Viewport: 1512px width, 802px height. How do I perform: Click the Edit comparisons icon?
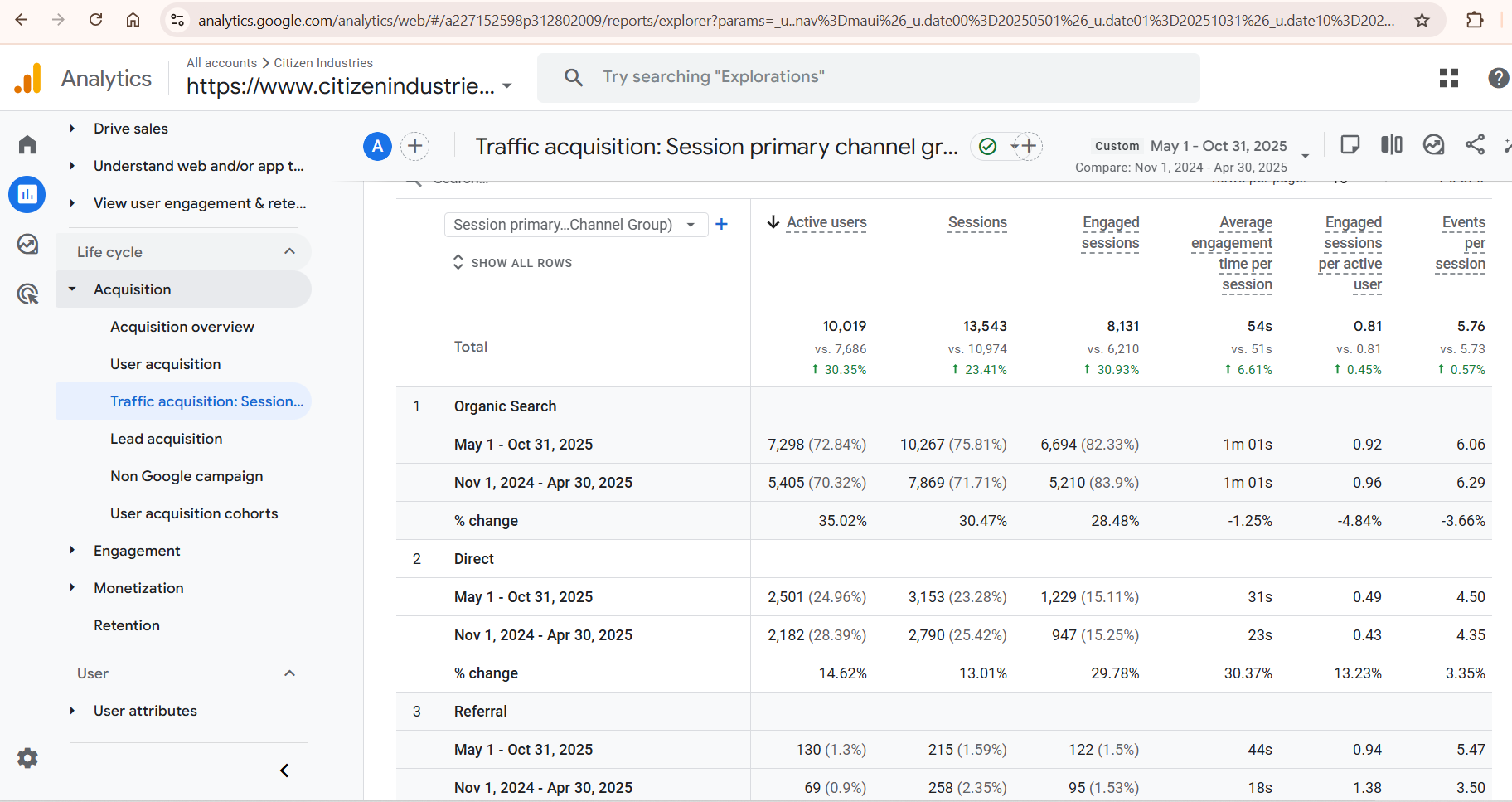coord(1391,145)
